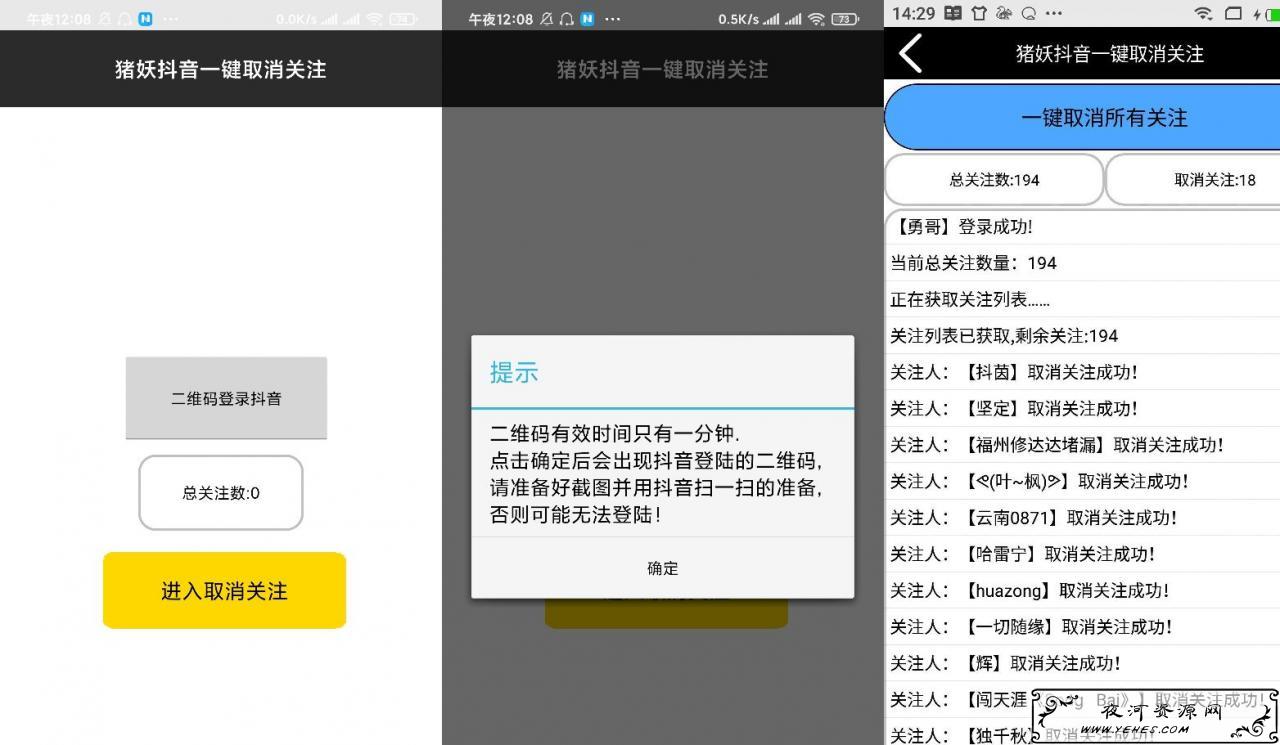The height and width of the screenshot is (745, 1280).
Task: Tap the battery 73 indicator in the middle status bar
Action: 845,18
